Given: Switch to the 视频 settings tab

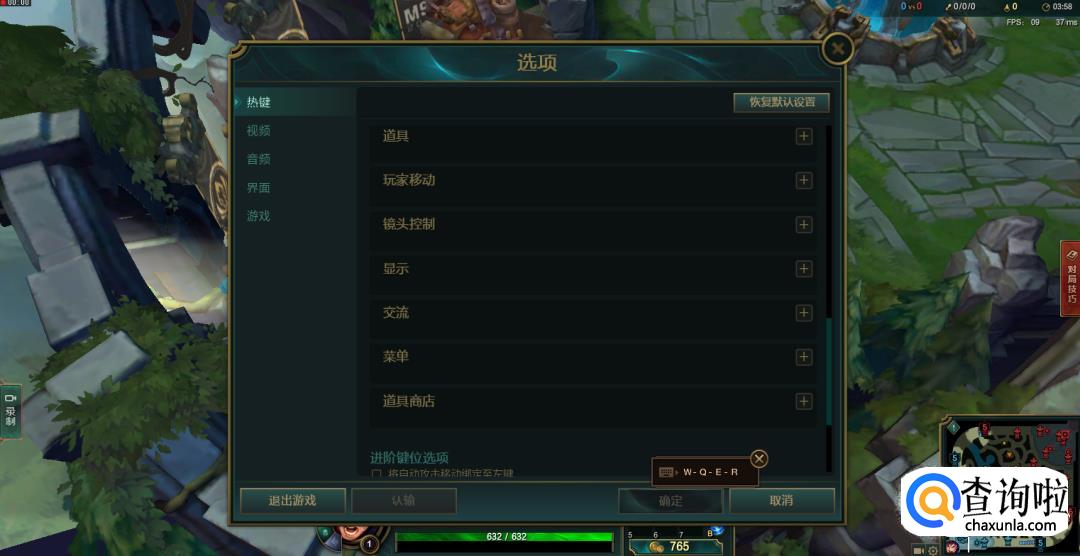Looking at the screenshot, I should [259, 131].
